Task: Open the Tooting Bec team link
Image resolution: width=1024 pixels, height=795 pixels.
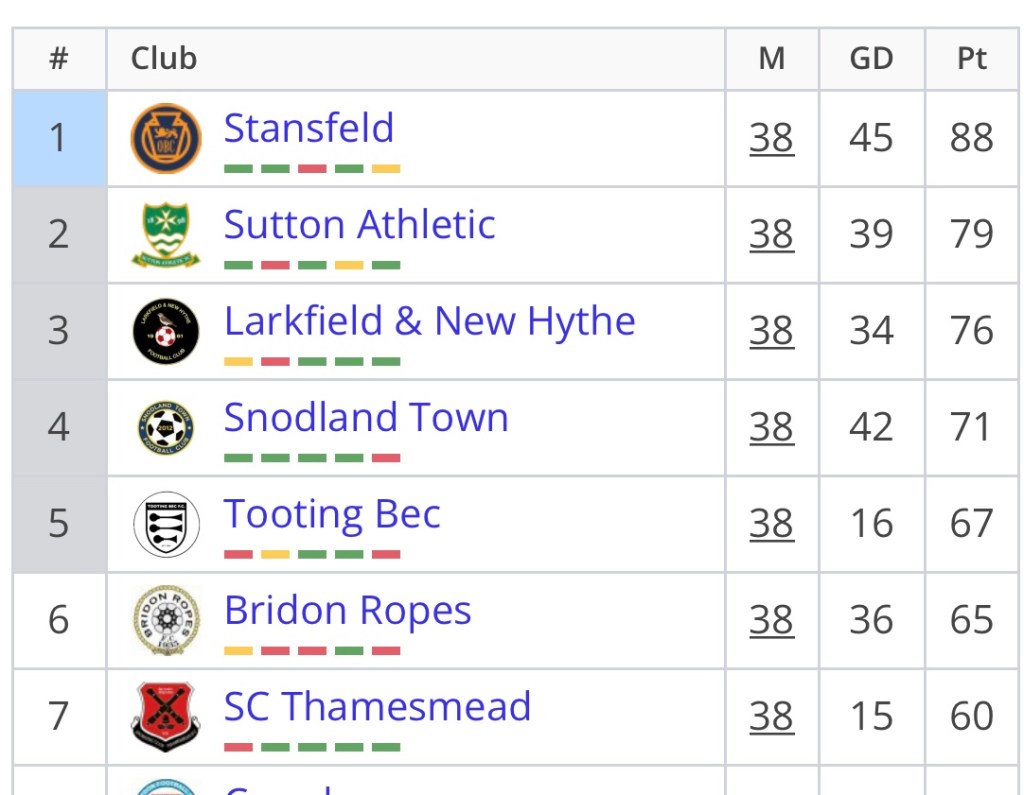Action: tap(332, 514)
